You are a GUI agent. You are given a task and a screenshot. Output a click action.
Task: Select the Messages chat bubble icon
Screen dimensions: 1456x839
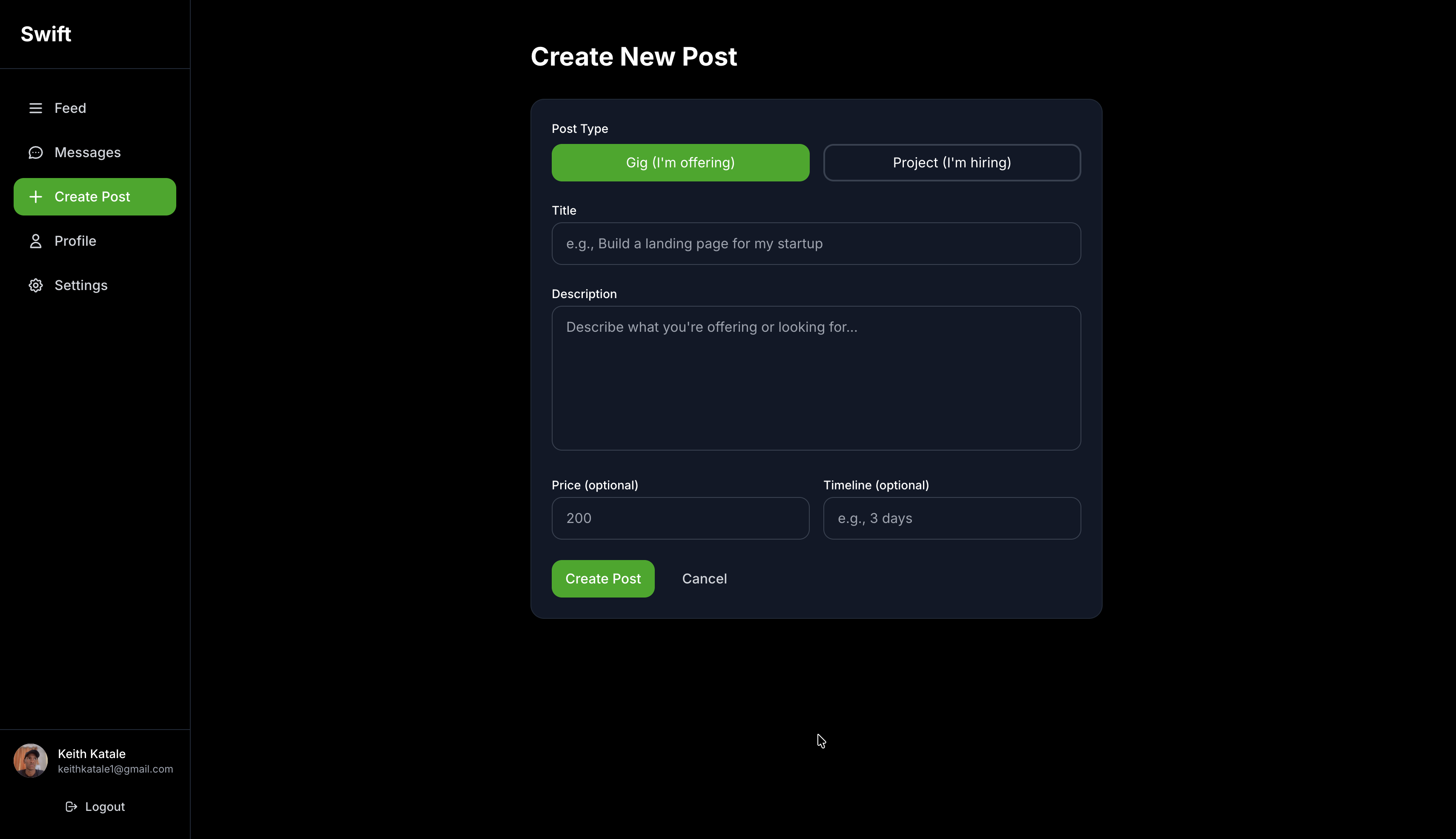36,152
